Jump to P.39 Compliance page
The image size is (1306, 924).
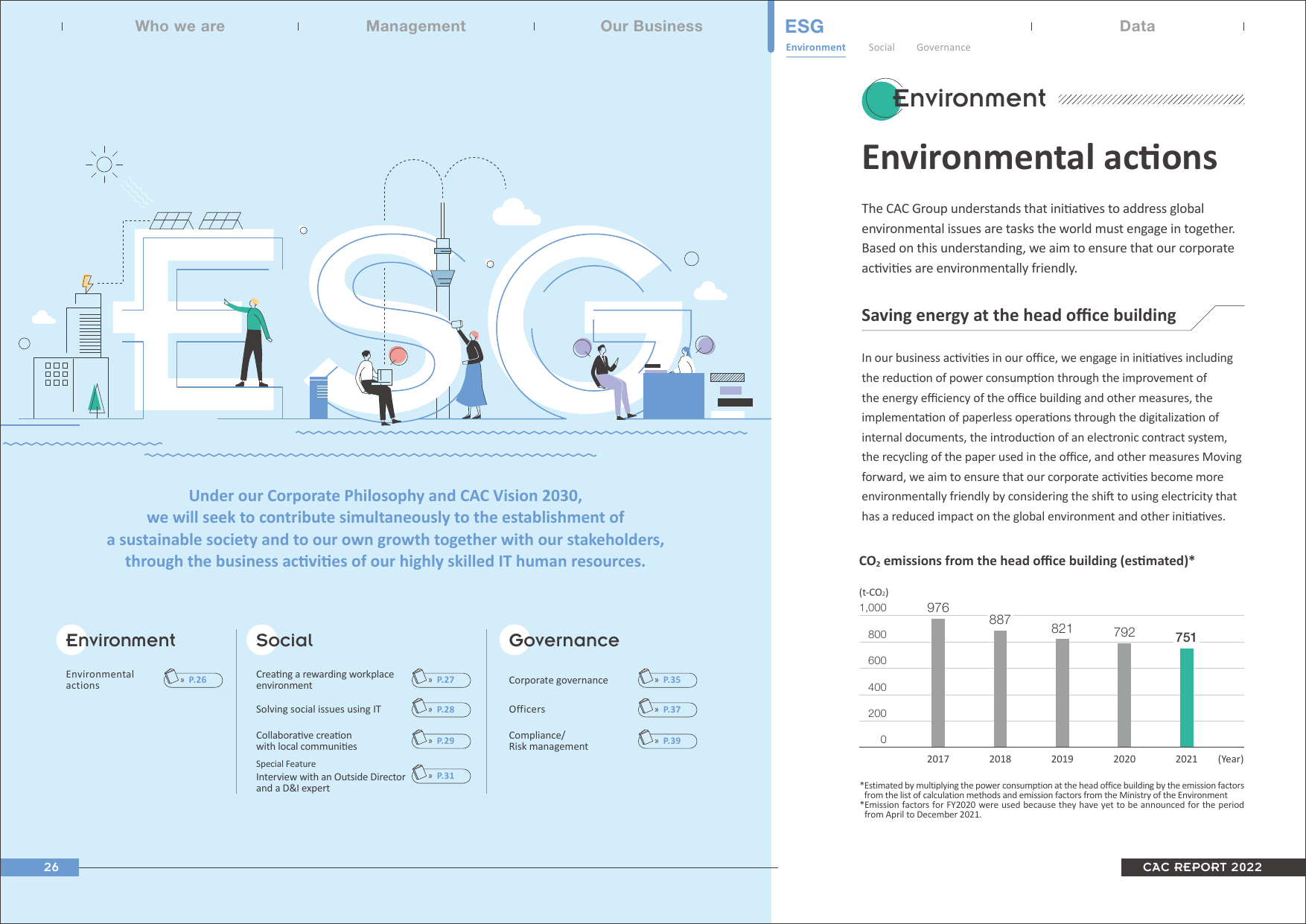coord(667,740)
